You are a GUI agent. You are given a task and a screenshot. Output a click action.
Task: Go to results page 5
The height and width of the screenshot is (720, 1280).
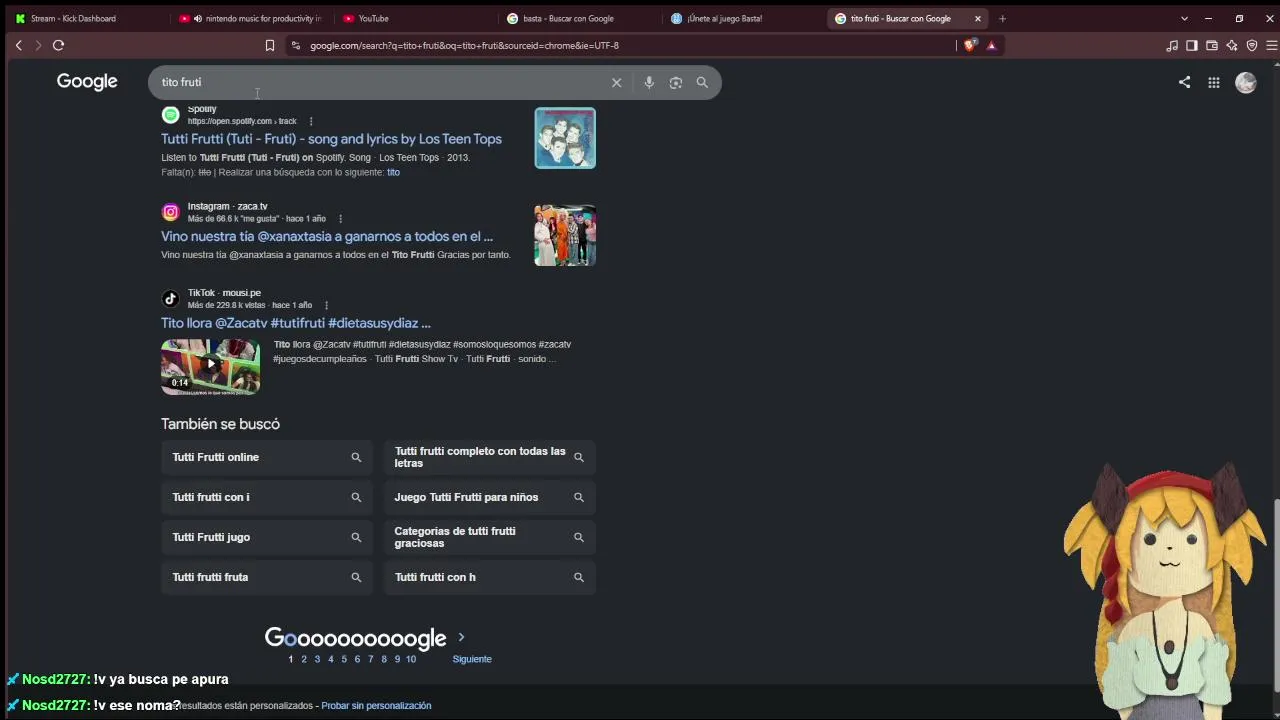(344, 659)
